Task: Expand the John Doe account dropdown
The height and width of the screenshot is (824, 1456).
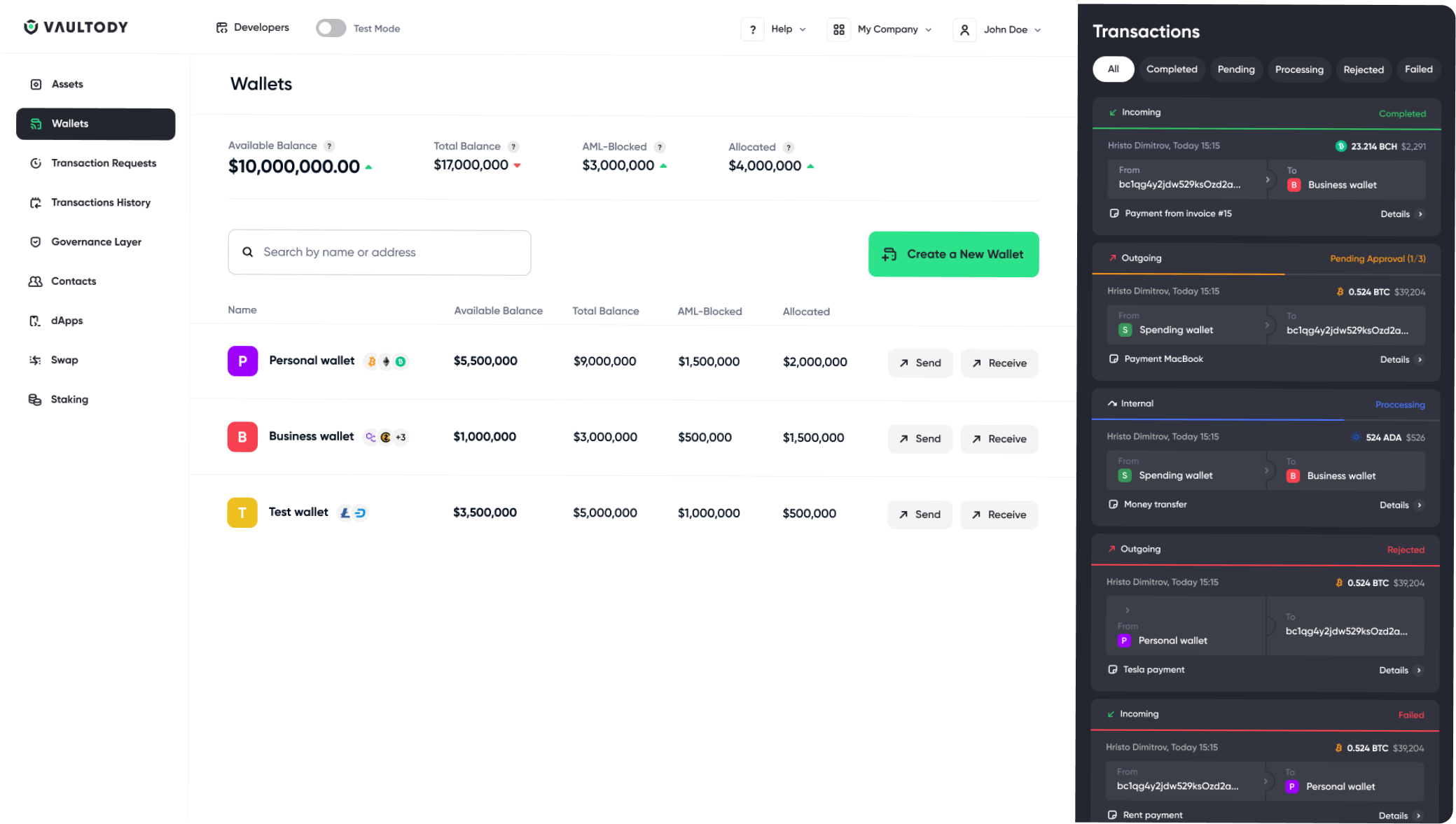Action: 1038,29
